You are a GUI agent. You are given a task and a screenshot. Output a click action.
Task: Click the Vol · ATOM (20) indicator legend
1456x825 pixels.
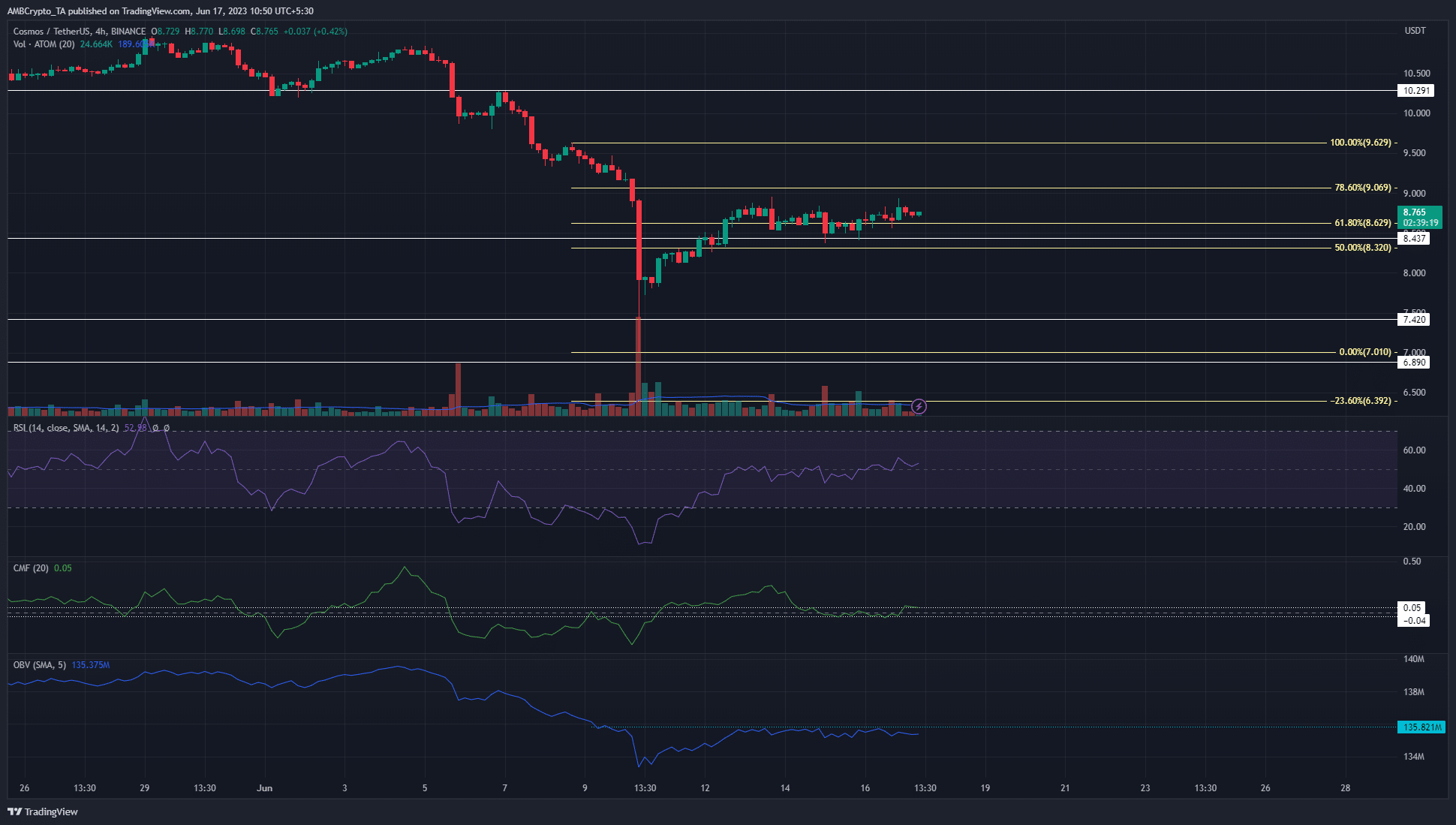tap(44, 44)
